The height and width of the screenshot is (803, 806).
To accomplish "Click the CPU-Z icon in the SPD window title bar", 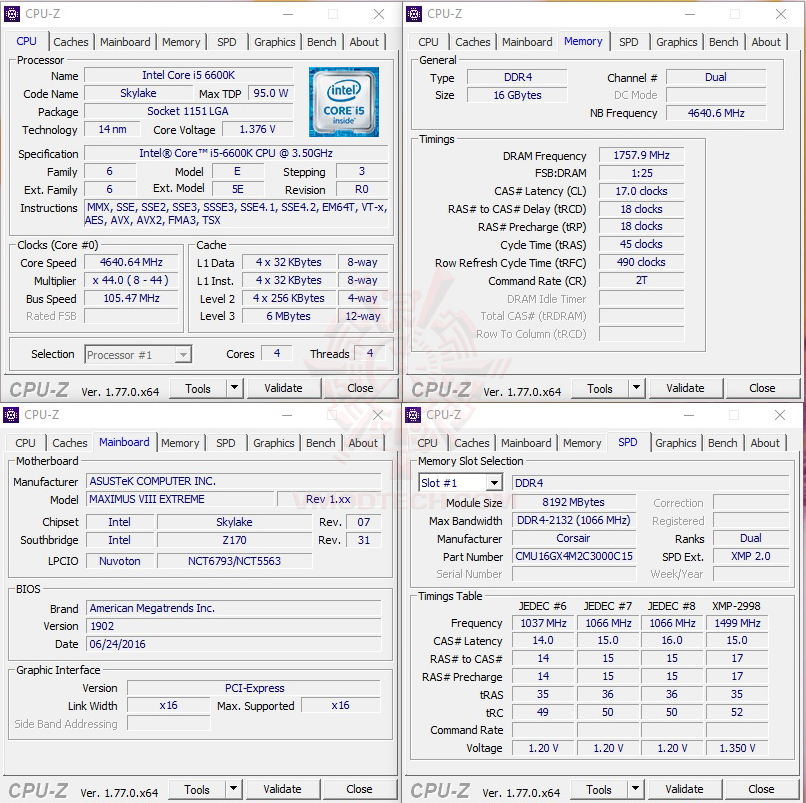I will click(413, 415).
